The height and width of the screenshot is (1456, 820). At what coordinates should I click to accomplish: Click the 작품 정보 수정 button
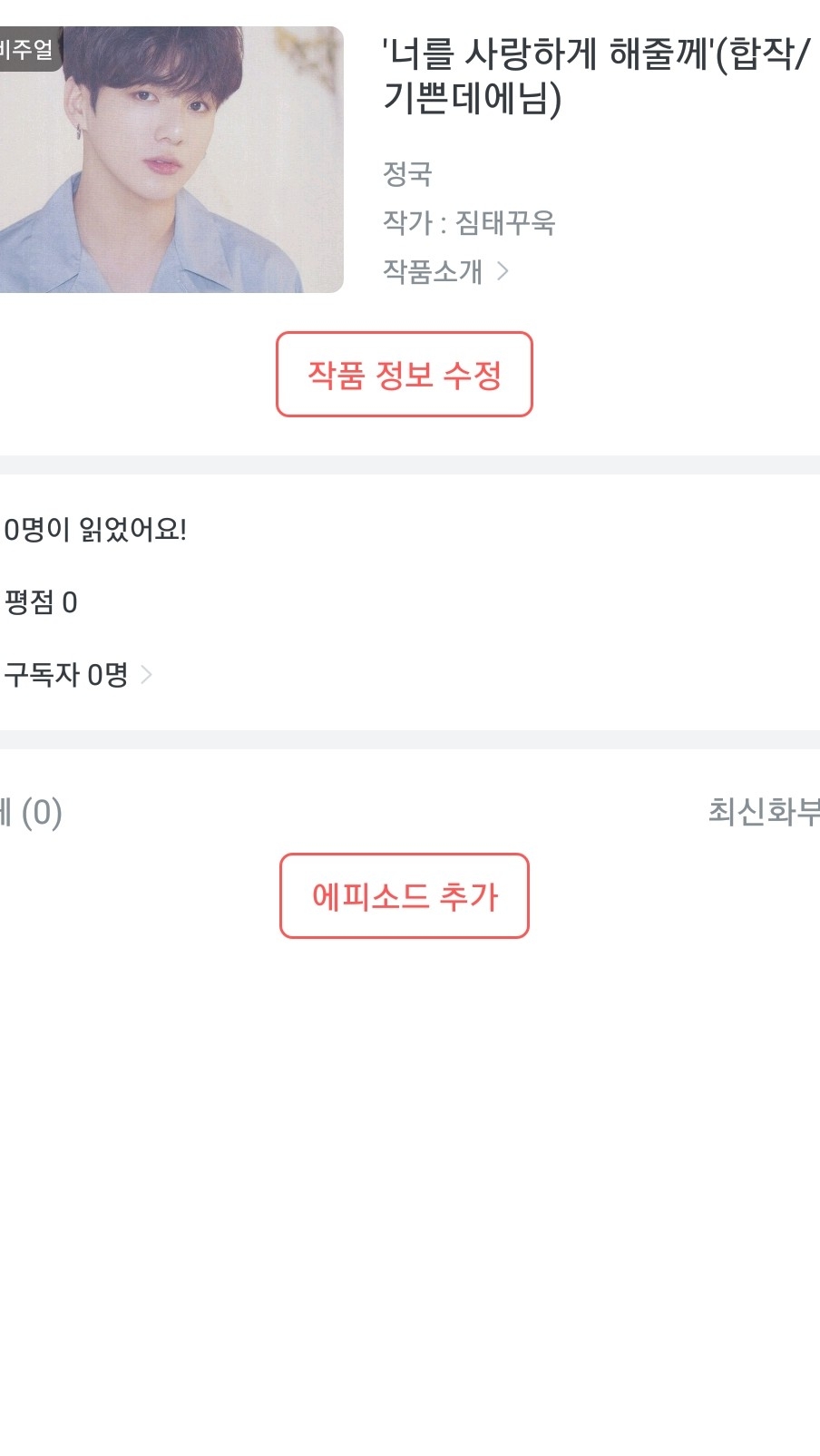404,375
